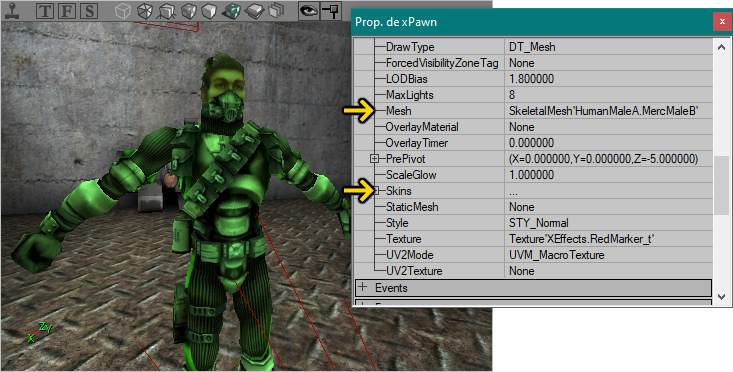This screenshot has height=372, width=733.
Task: Click the StaticMesh None value
Action: tap(522, 207)
